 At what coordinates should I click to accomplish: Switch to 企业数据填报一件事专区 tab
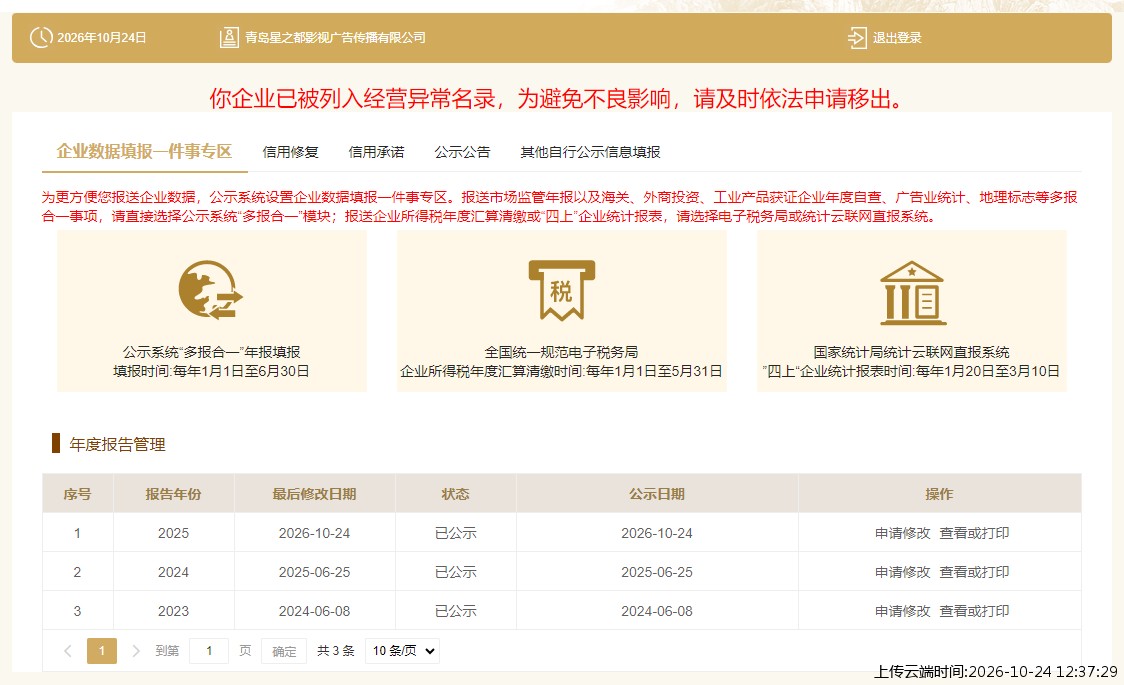click(x=144, y=151)
